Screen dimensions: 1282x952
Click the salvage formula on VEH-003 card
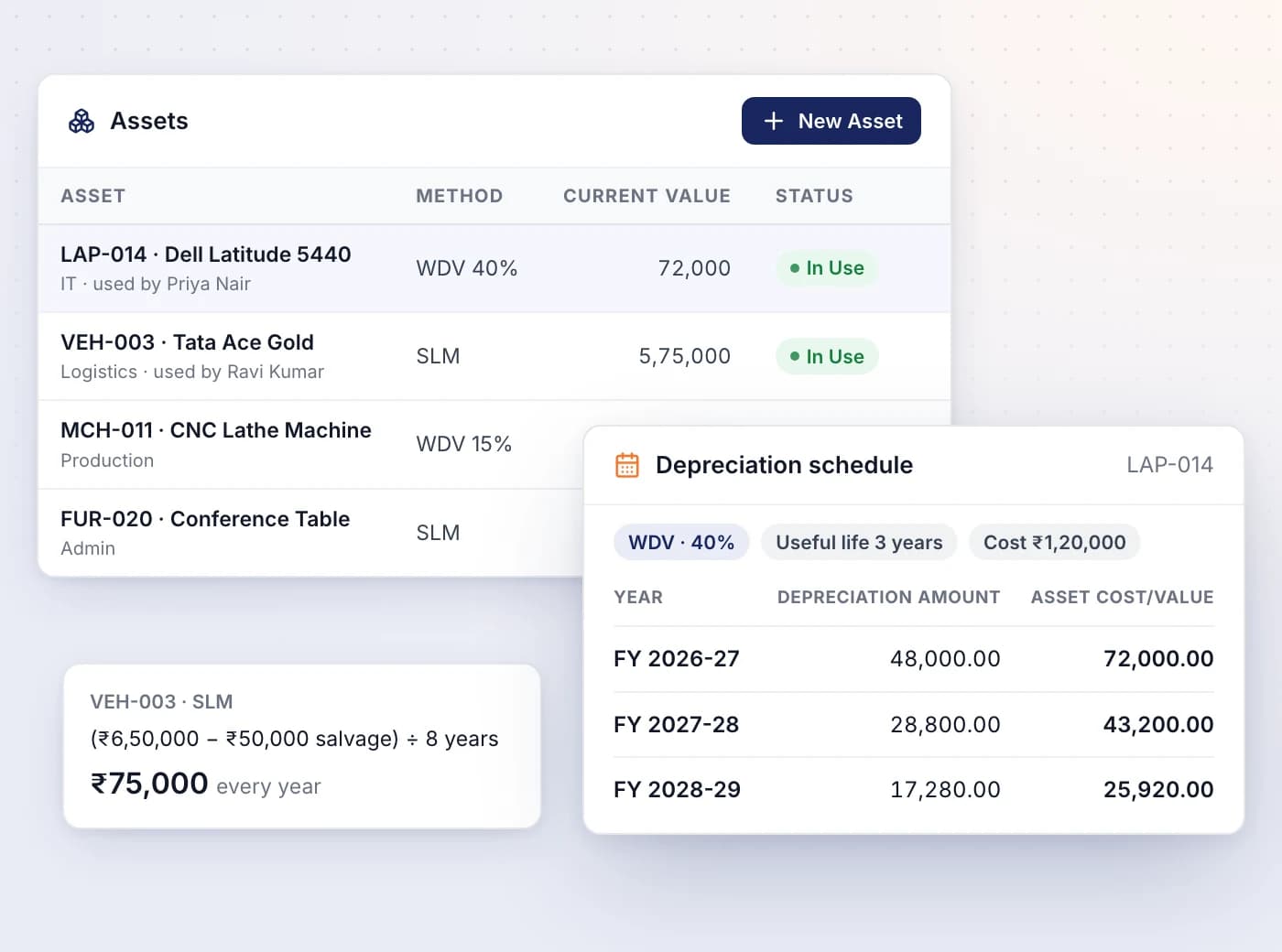click(x=294, y=739)
